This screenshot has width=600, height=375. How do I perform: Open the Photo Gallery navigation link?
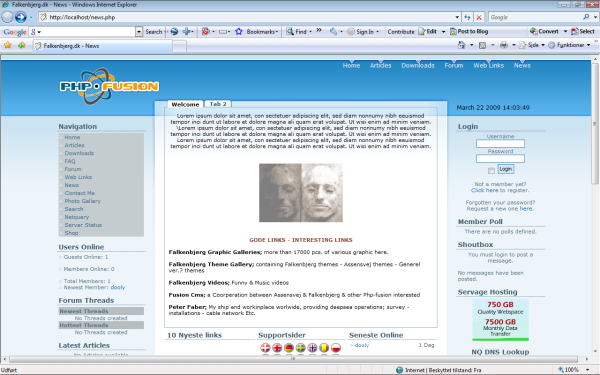click(x=82, y=201)
